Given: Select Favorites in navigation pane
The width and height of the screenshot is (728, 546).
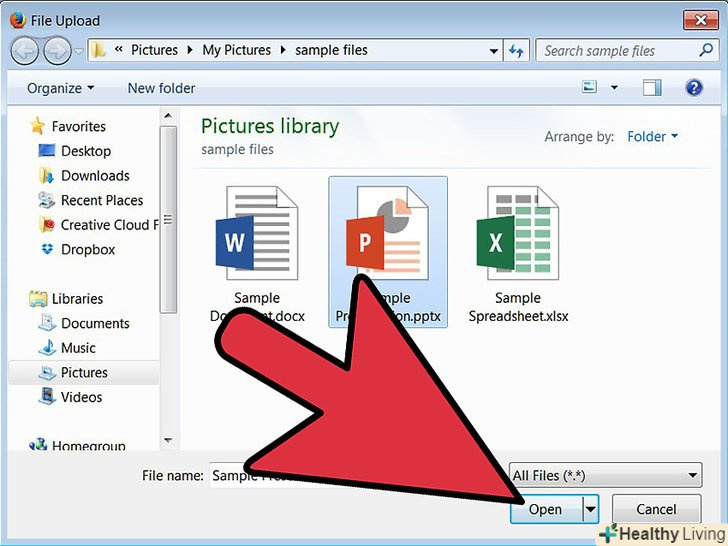Looking at the screenshot, I should click(78, 126).
